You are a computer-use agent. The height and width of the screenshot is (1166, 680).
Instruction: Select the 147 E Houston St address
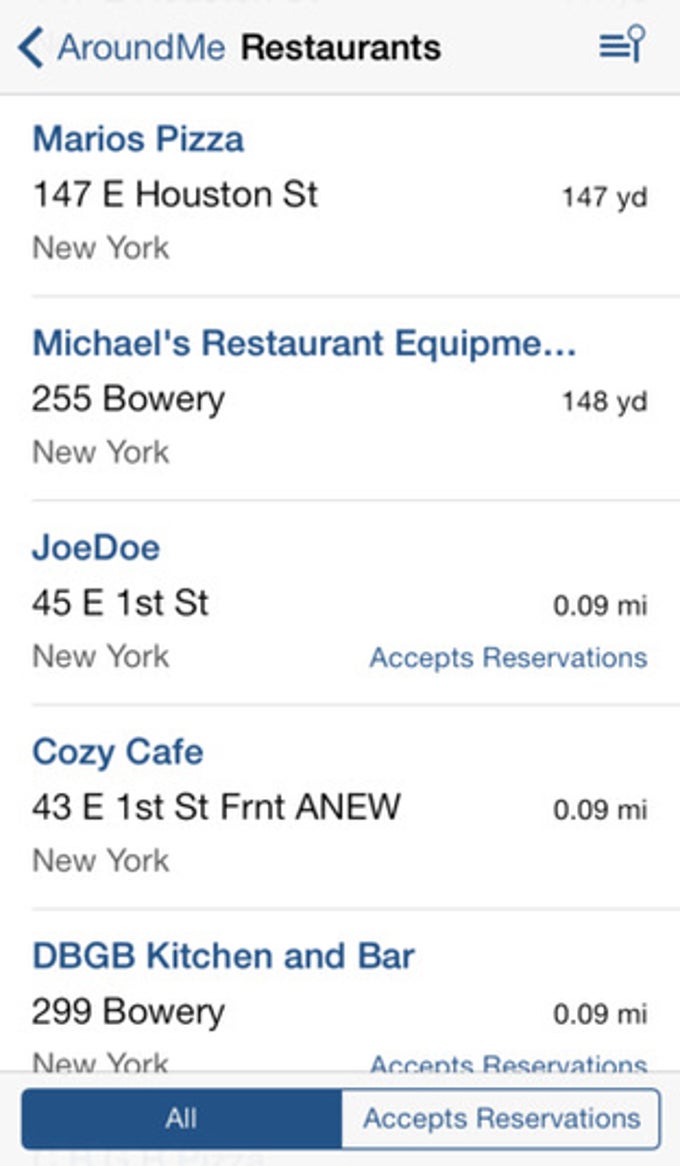pyautogui.click(x=175, y=195)
